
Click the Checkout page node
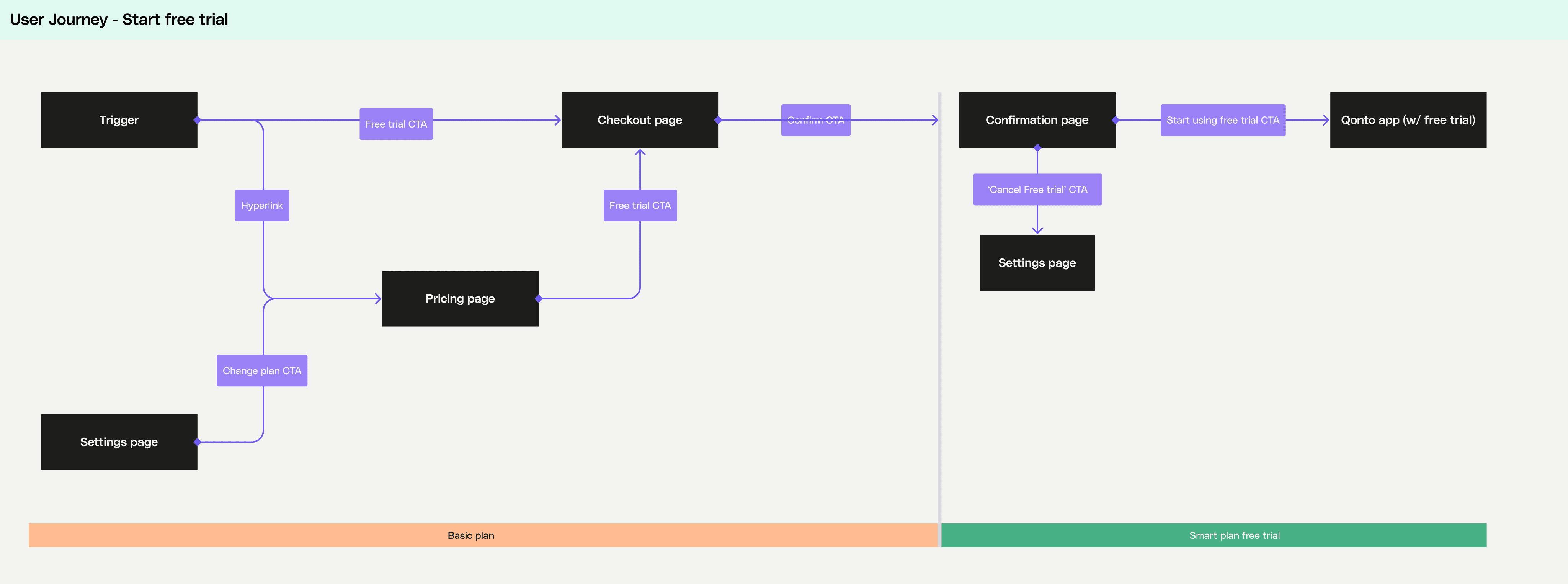[x=640, y=120]
